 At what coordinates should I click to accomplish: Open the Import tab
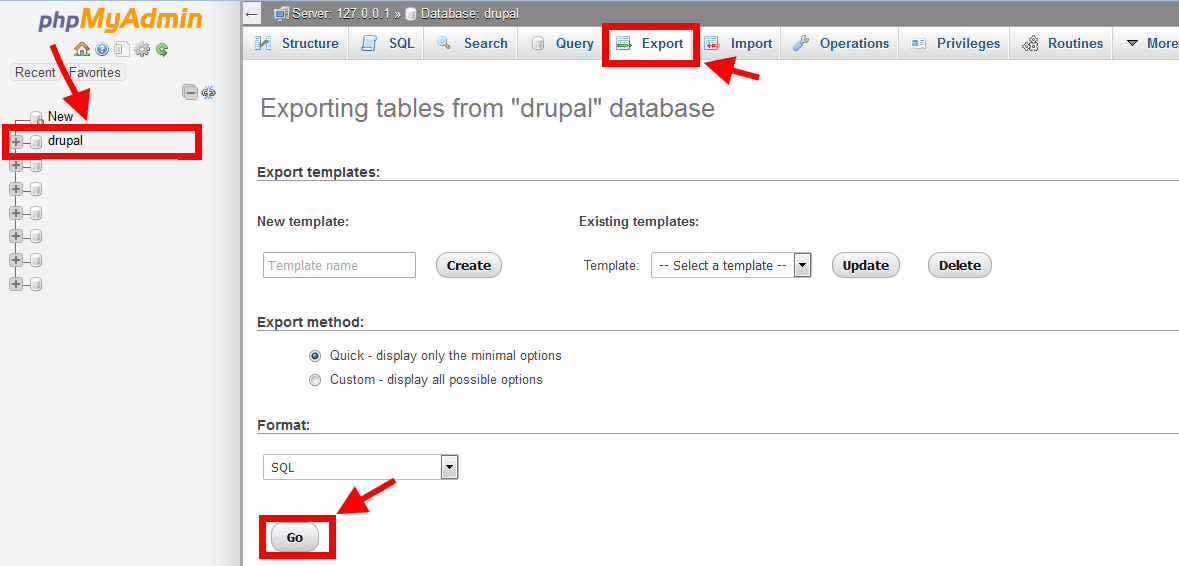coord(737,43)
